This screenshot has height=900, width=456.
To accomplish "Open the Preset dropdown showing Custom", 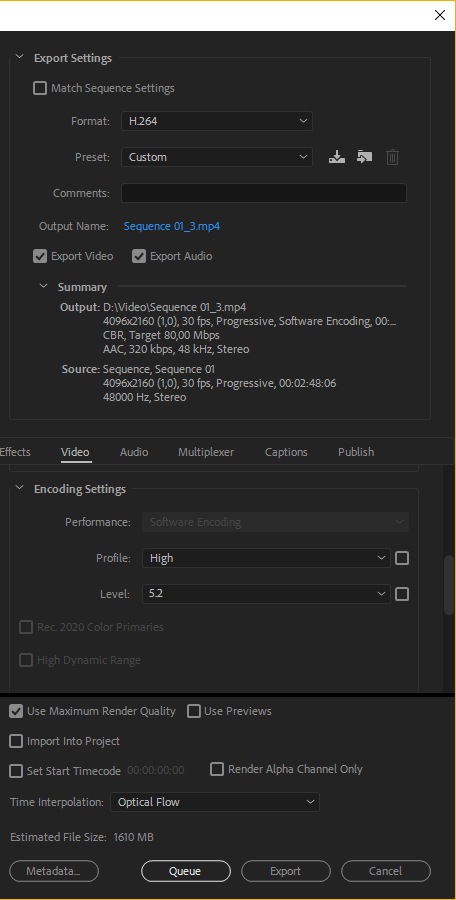I will [217, 157].
